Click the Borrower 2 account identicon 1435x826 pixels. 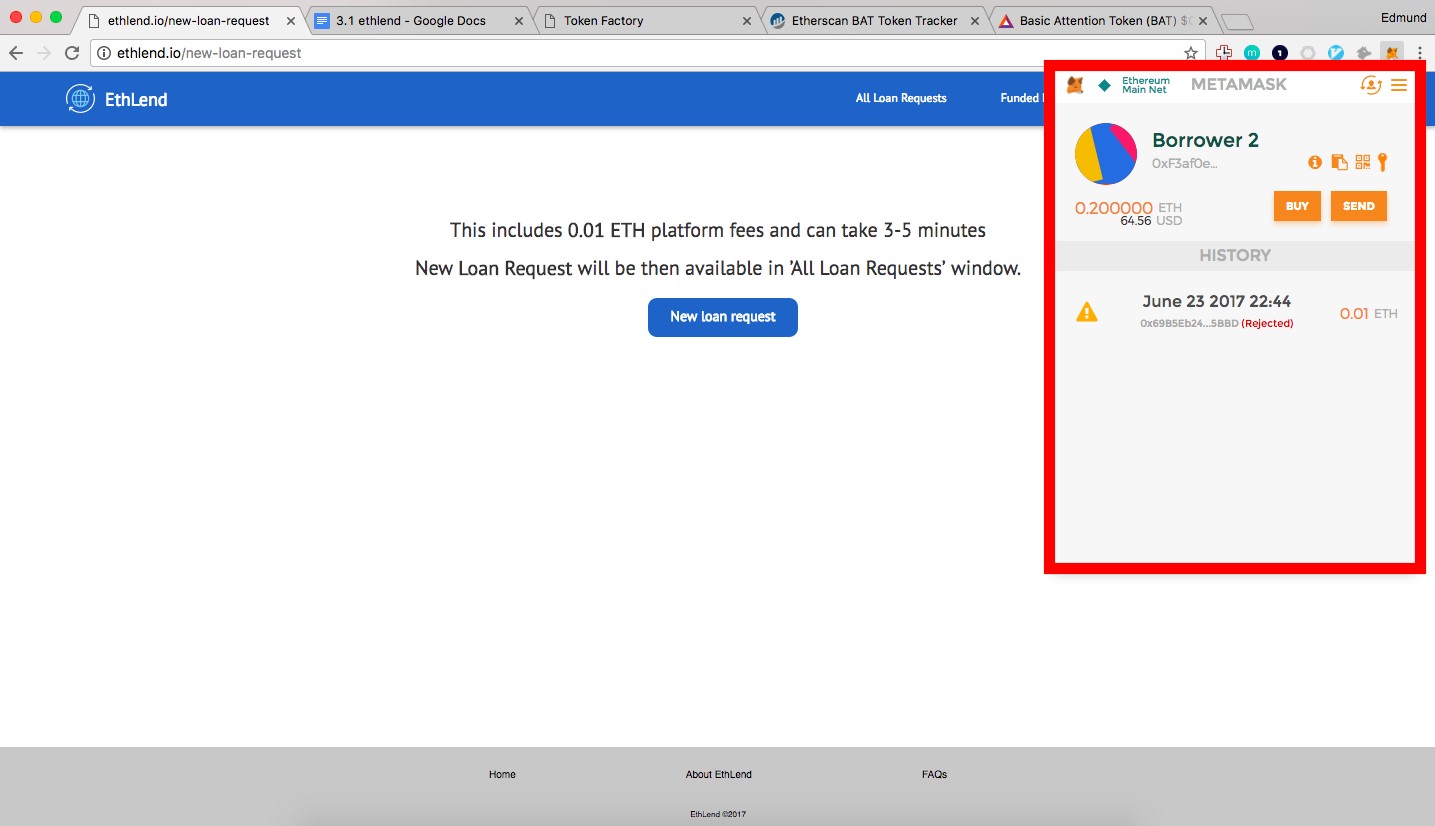(x=1106, y=154)
